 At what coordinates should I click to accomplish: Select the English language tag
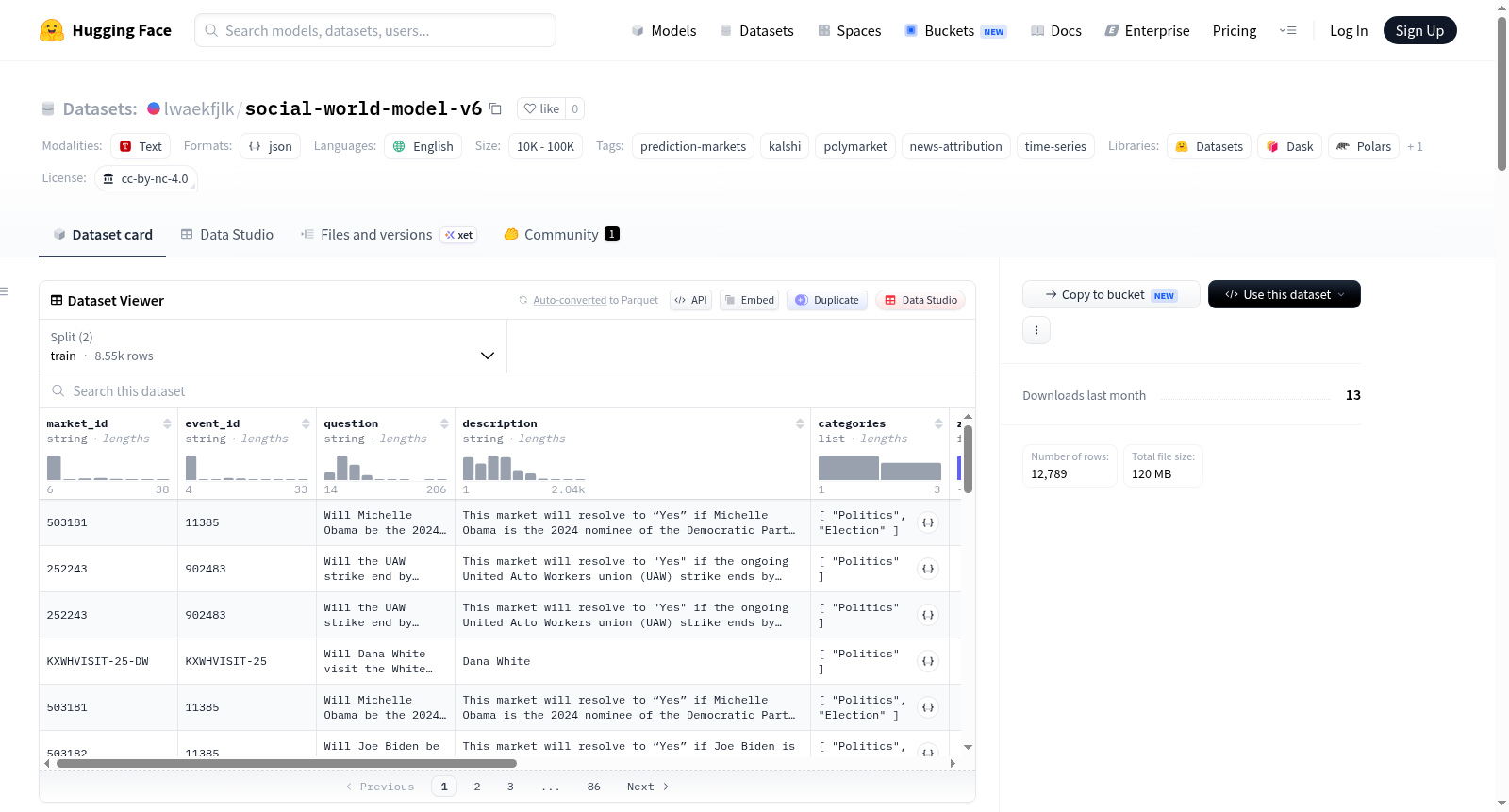423,146
